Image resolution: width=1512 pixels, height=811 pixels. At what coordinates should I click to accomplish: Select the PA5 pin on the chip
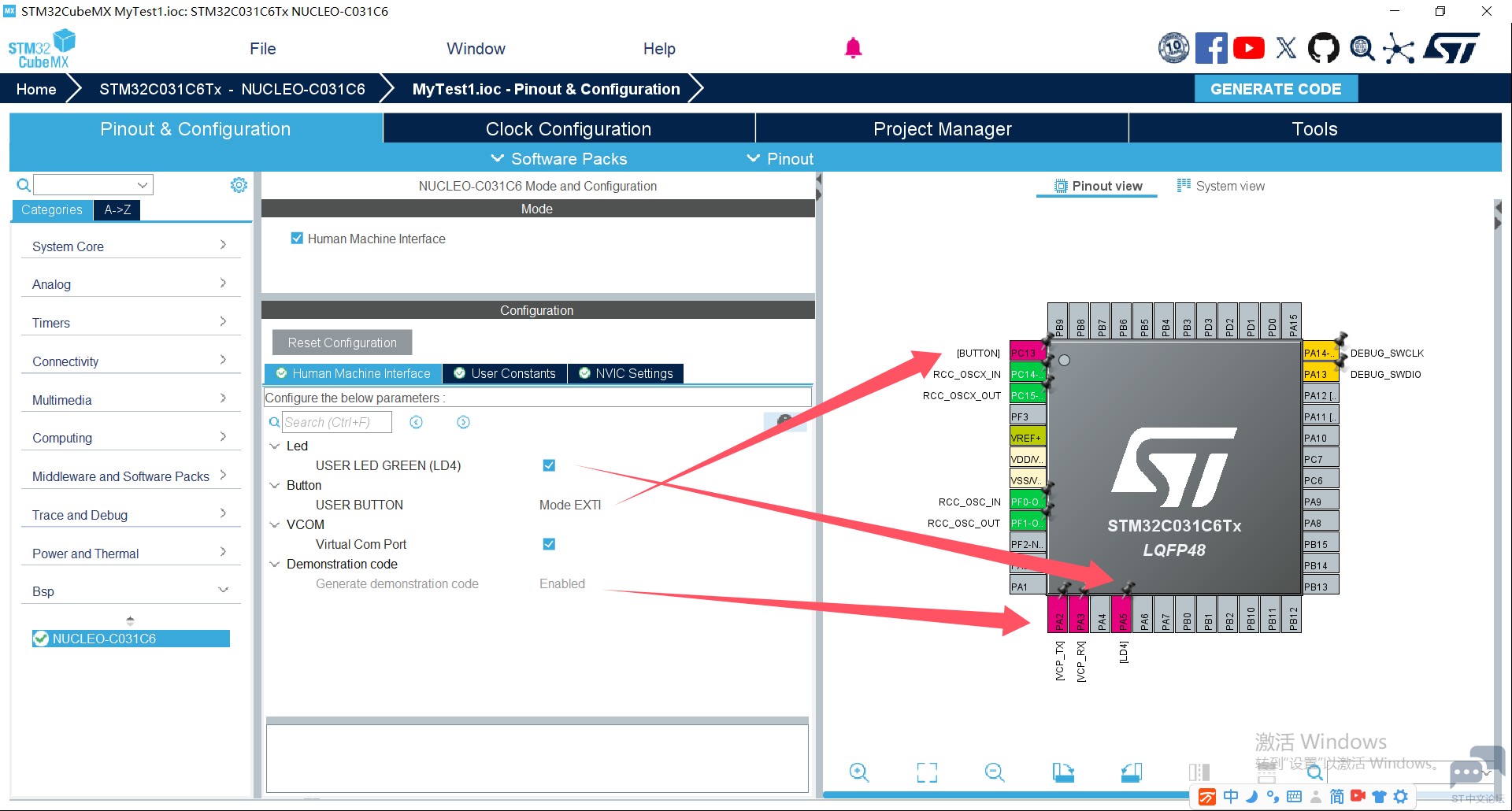click(1123, 614)
